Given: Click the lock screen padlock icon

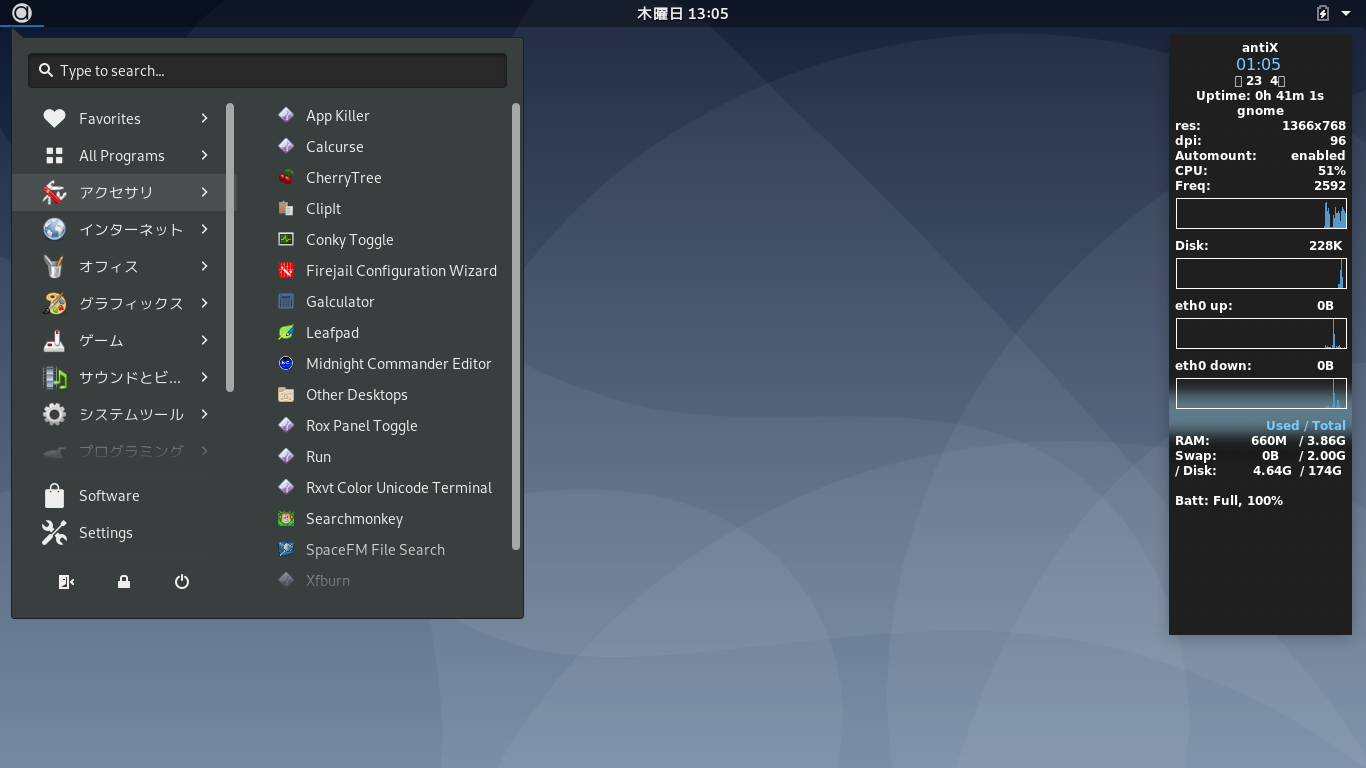Looking at the screenshot, I should point(124,582).
